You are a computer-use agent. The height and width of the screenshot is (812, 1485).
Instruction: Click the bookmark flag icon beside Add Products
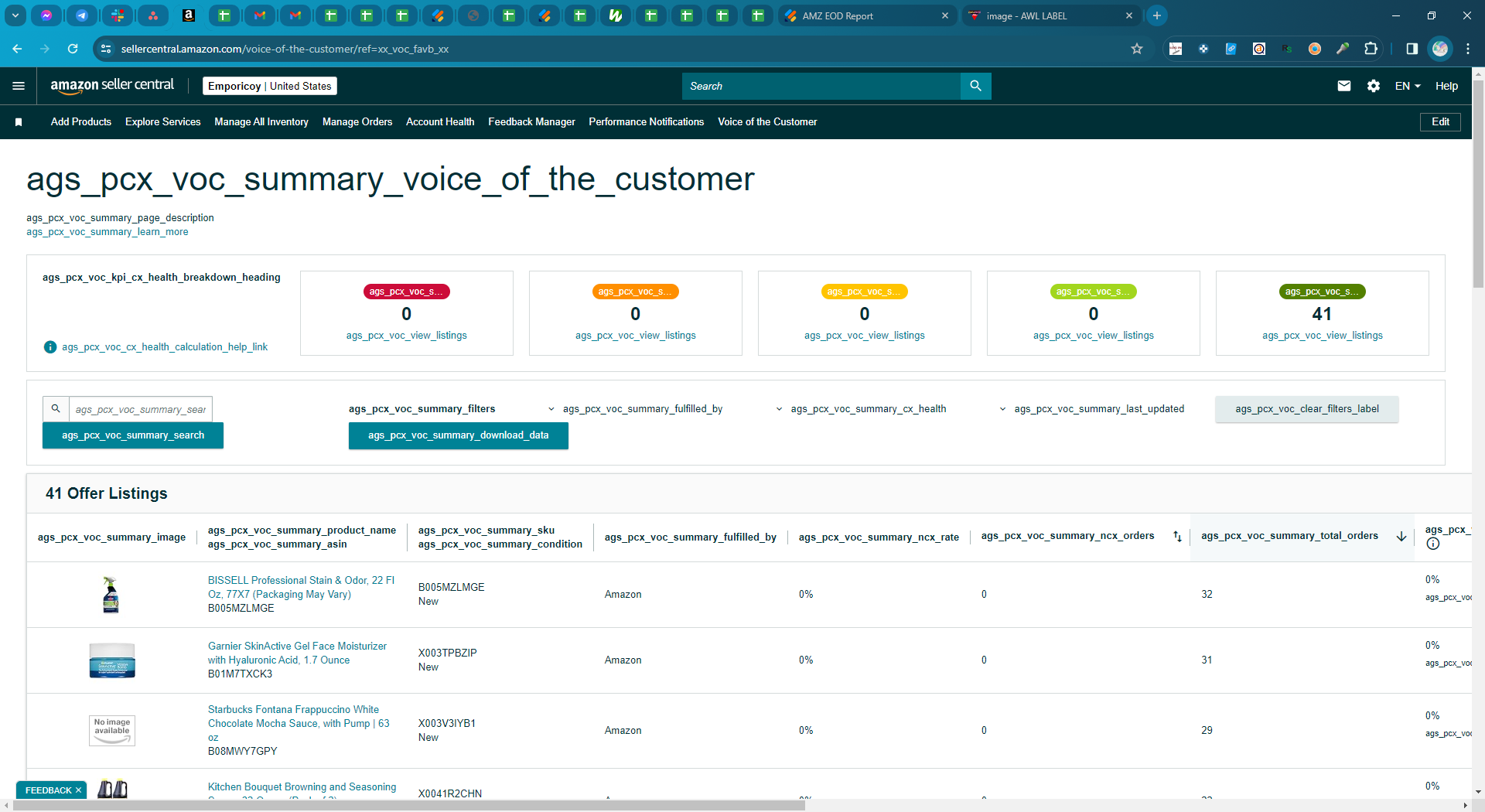(x=19, y=121)
